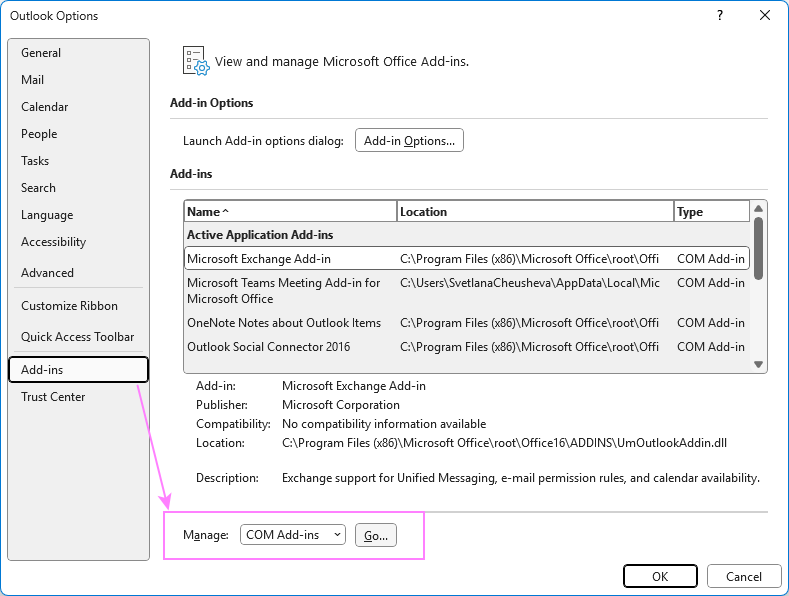Open Quick Access Toolbar settings
This screenshot has width=789, height=596.
point(77,337)
